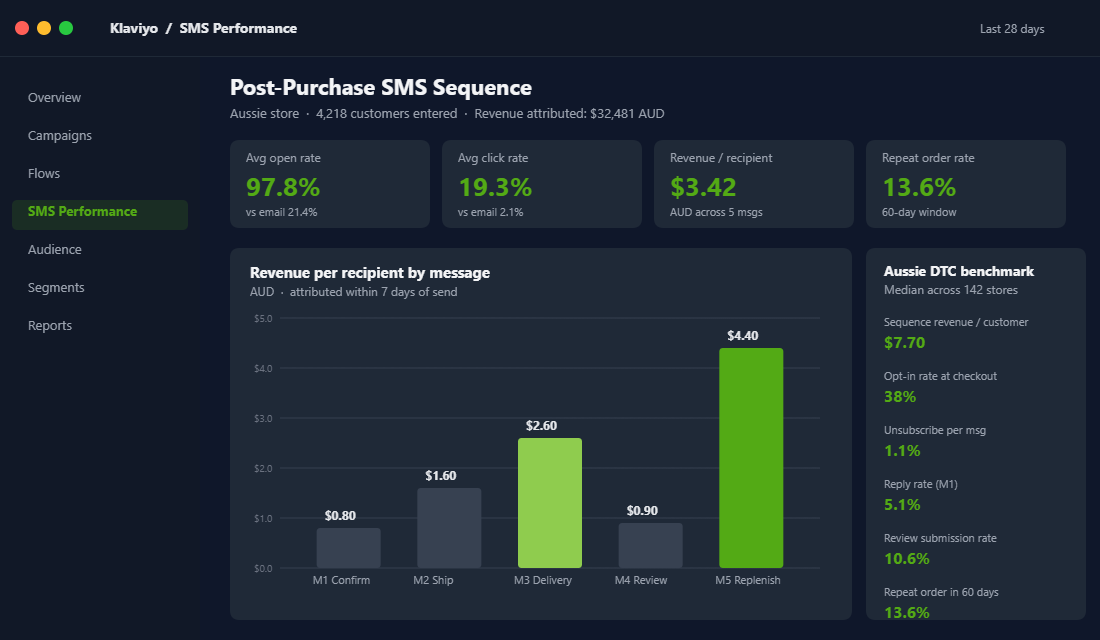Click 'Repeat order in 60 days' label
1100x640 pixels.
(941, 592)
